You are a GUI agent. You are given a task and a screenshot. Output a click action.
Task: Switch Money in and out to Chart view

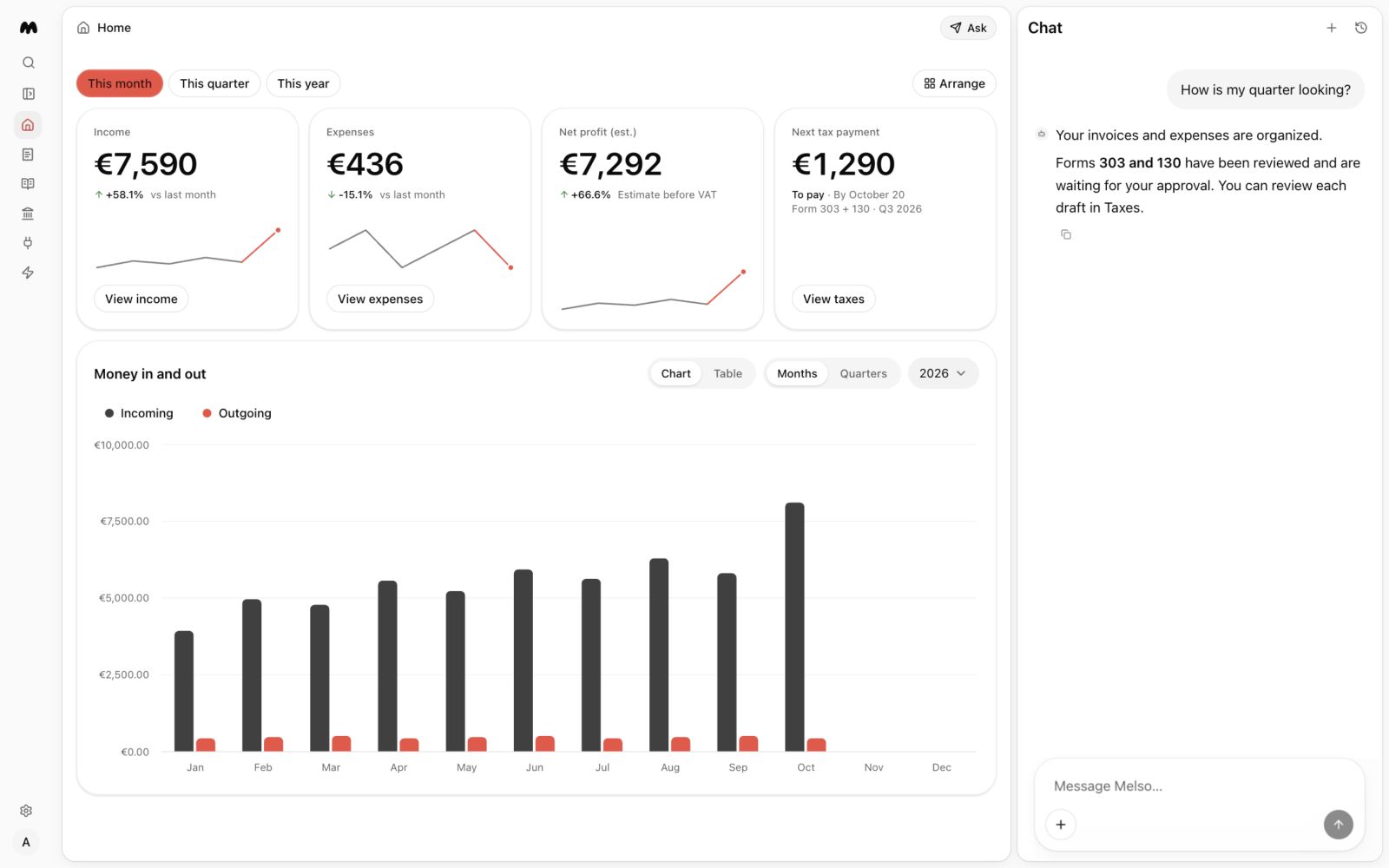coord(675,373)
